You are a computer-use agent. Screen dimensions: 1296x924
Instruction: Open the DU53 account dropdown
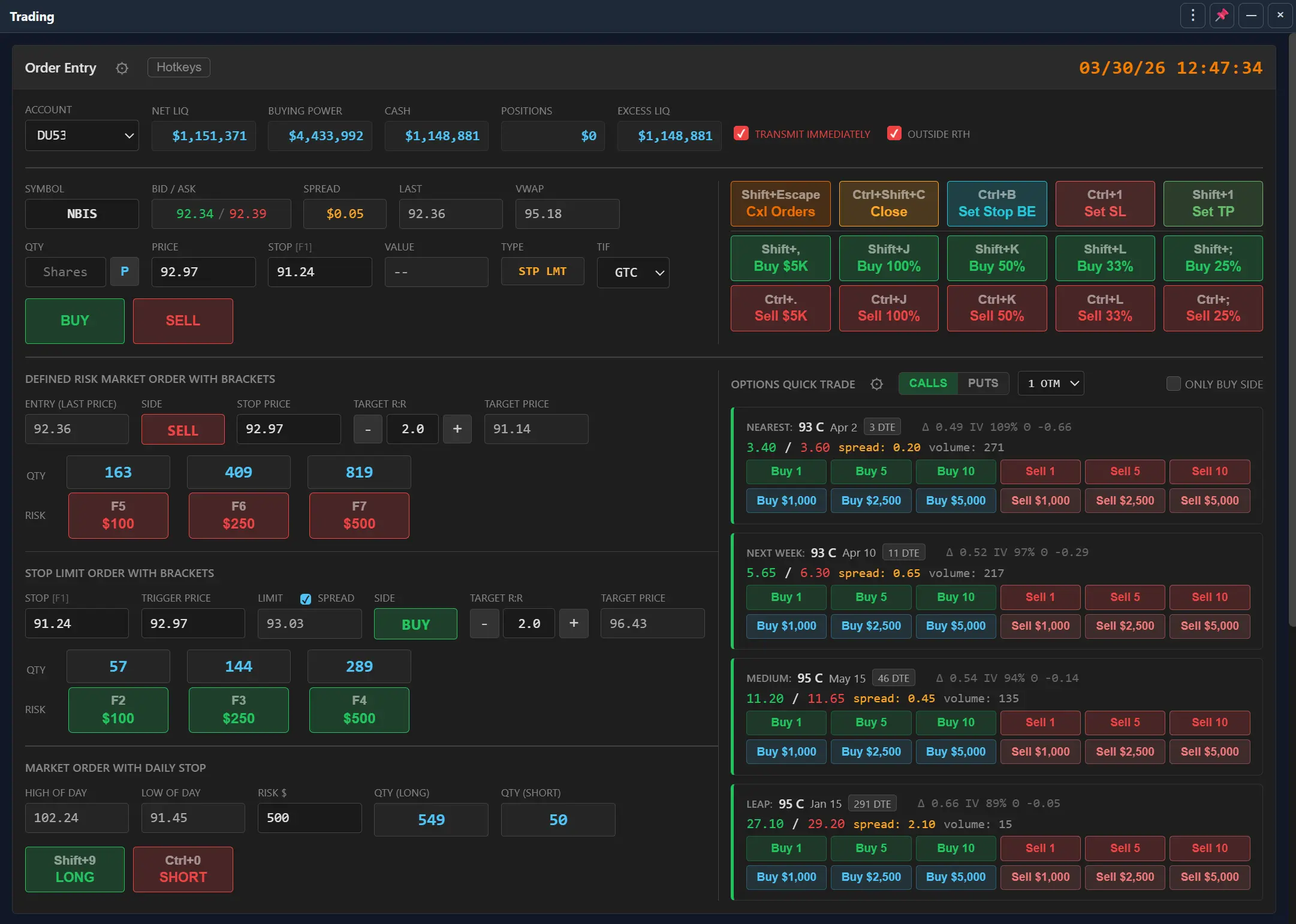click(x=82, y=135)
